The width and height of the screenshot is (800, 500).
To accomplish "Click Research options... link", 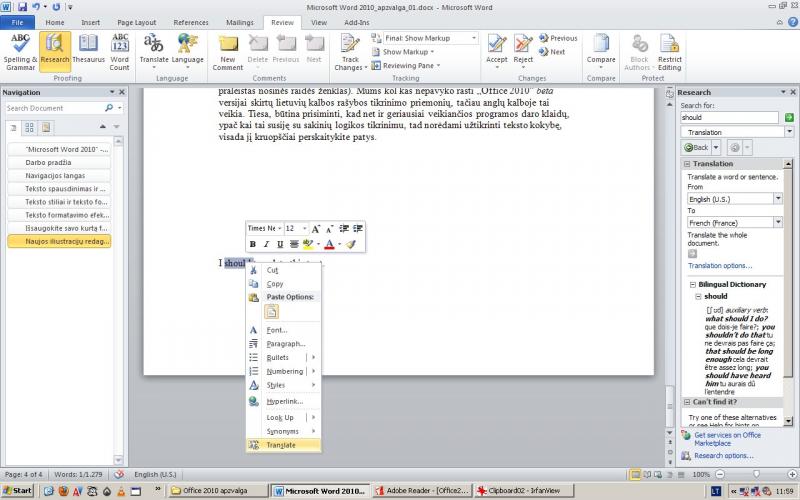I will [723, 456].
